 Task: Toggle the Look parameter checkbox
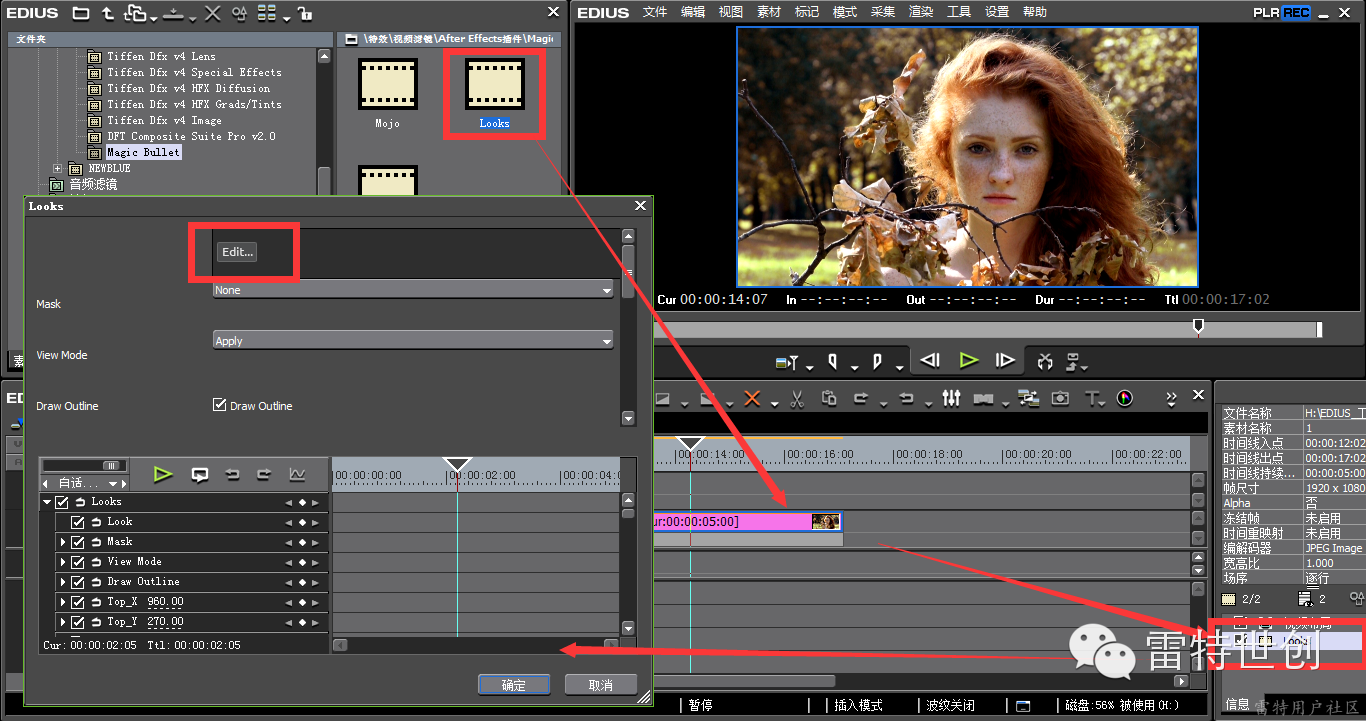[x=78, y=522]
